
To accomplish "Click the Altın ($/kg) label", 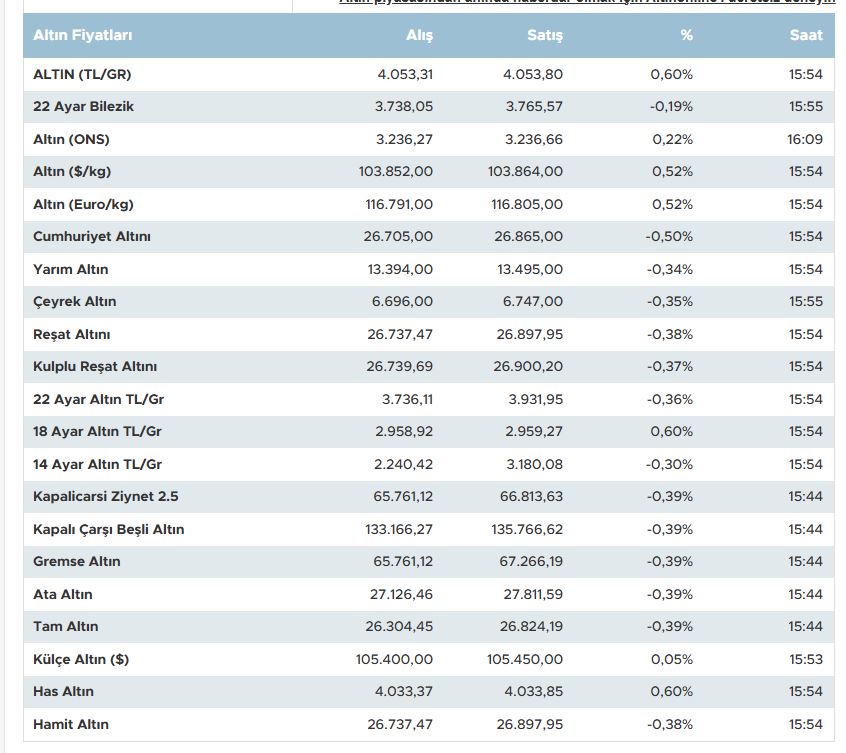I will (x=72, y=172).
